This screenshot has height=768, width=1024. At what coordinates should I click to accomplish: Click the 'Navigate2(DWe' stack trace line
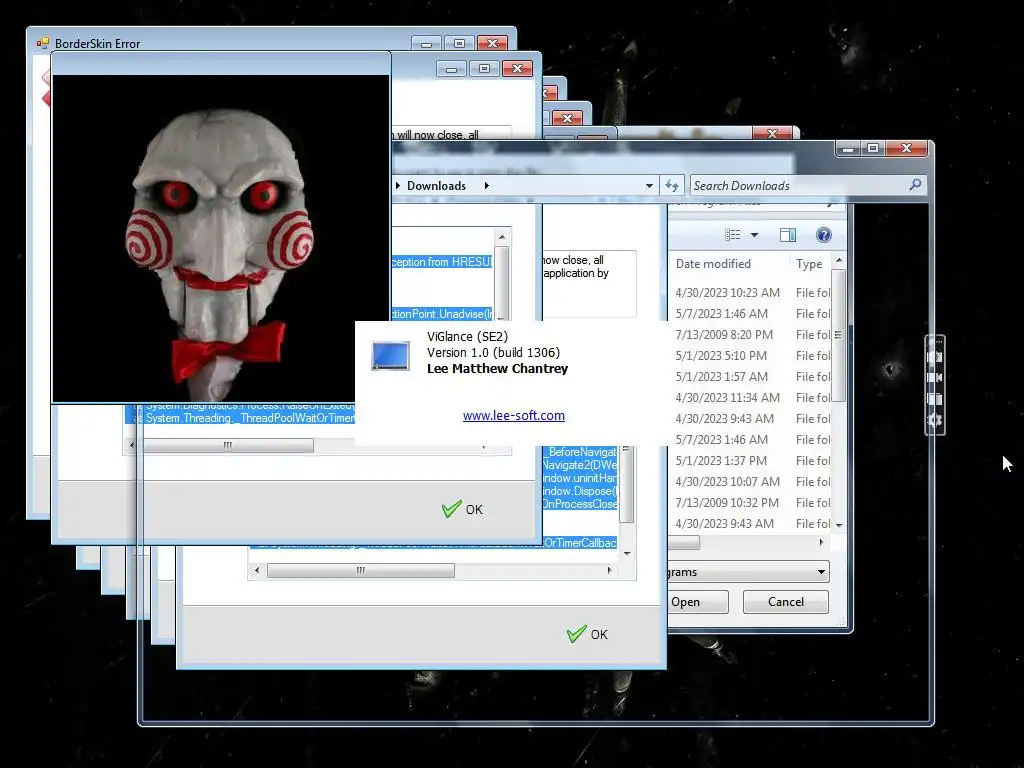coord(580,465)
